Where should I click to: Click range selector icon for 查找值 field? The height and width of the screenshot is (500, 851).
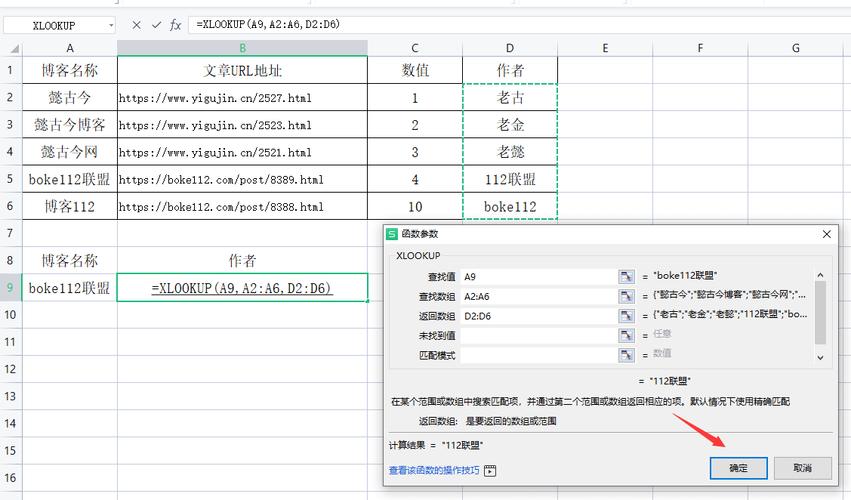(x=626, y=276)
